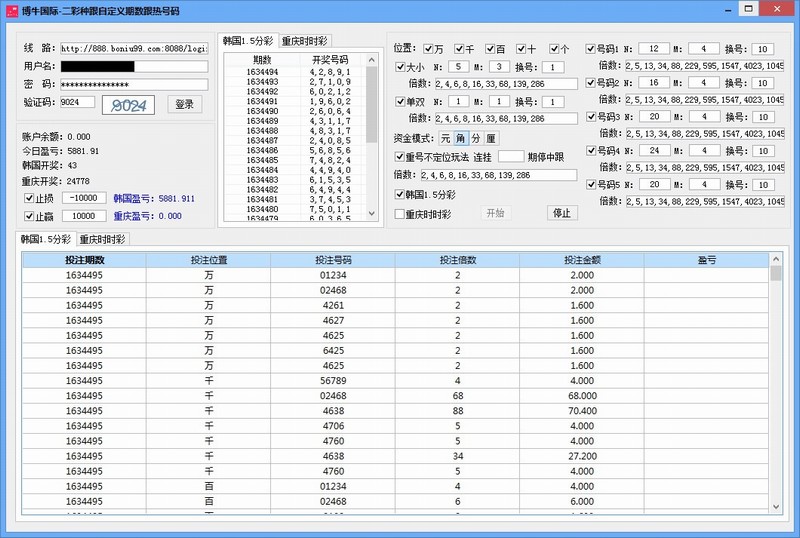Disable the 号码3 checkbox
The width and height of the screenshot is (800, 538).
coord(590,117)
